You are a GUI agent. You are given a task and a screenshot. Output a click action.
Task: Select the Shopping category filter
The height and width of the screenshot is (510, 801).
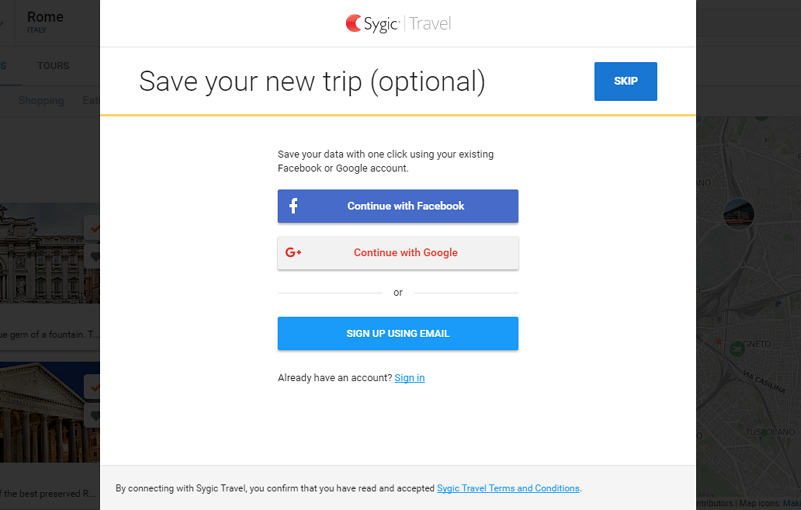click(x=41, y=100)
